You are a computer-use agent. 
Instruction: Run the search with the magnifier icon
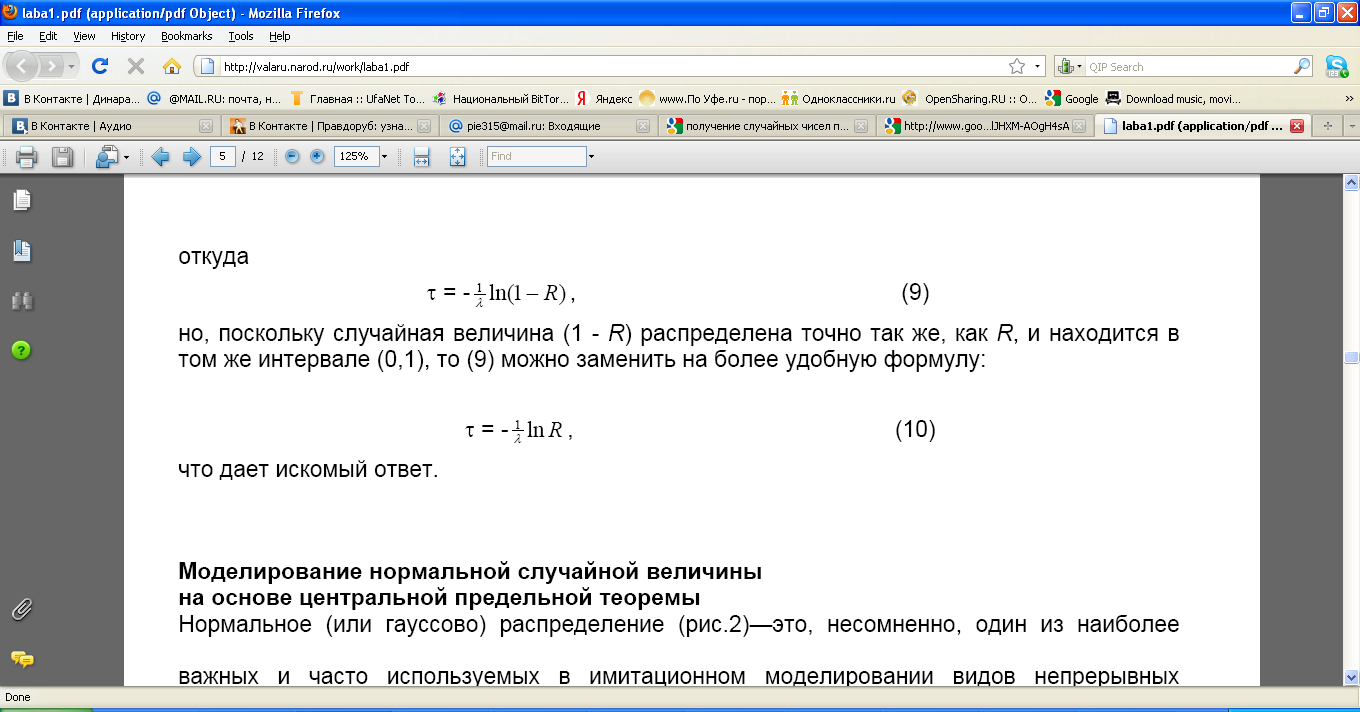1302,67
